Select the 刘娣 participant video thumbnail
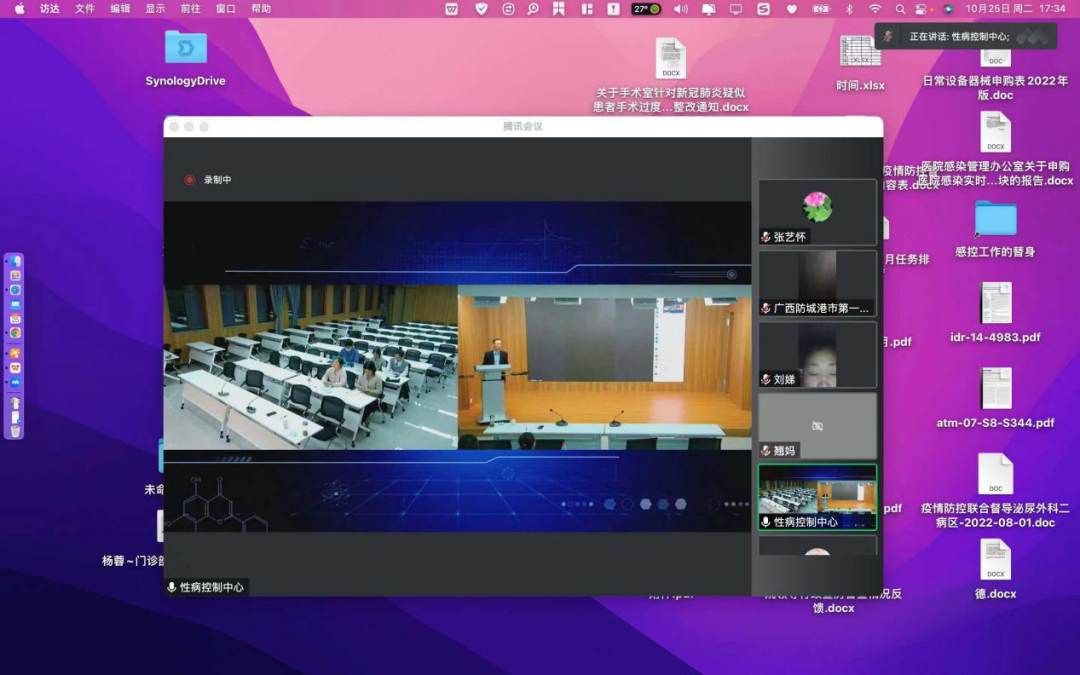 tap(817, 355)
